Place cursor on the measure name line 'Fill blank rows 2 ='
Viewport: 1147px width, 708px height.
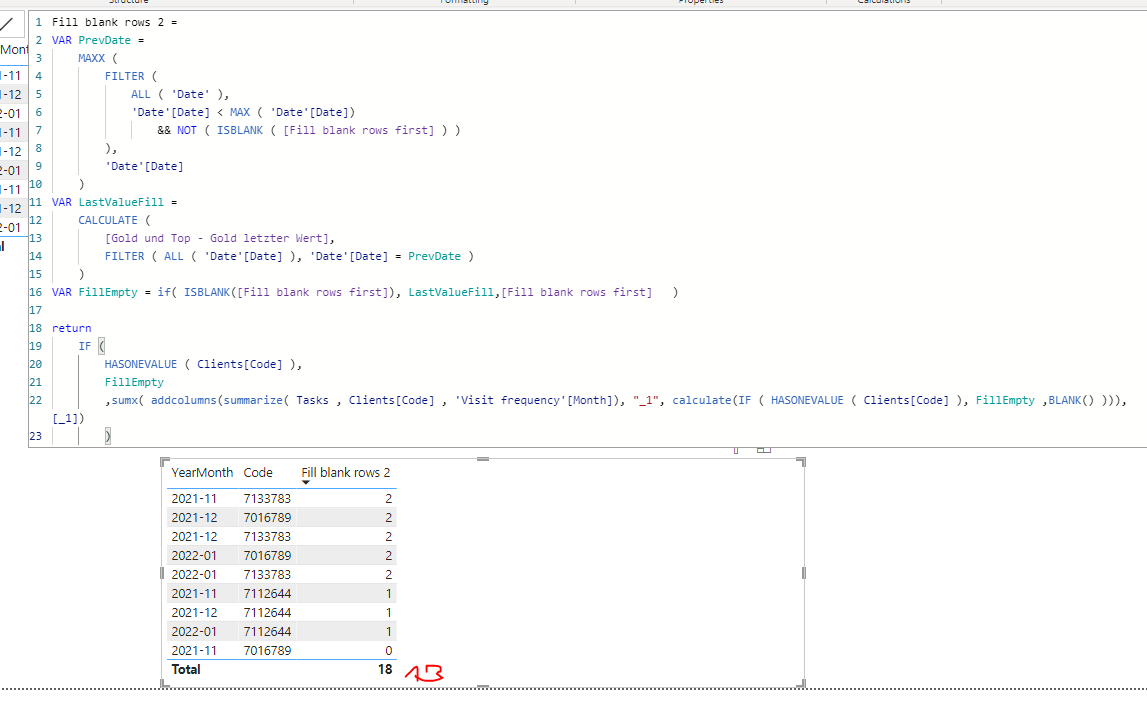pos(115,22)
